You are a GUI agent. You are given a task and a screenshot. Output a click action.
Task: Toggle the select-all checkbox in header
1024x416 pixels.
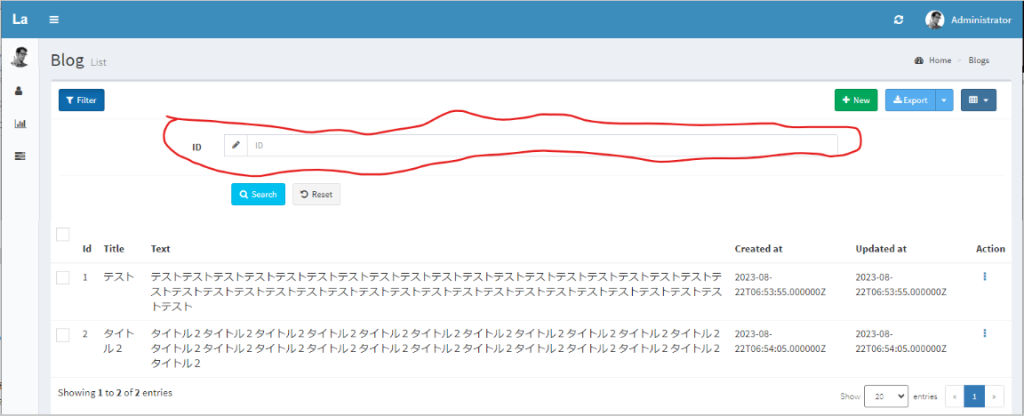pyautogui.click(x=63, y=234)
